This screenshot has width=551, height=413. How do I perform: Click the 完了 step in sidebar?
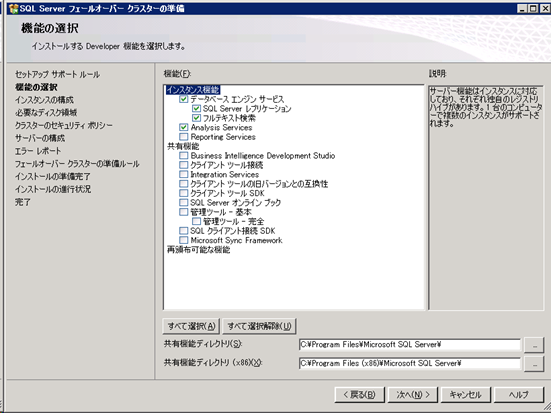click(x=23, y=202)
